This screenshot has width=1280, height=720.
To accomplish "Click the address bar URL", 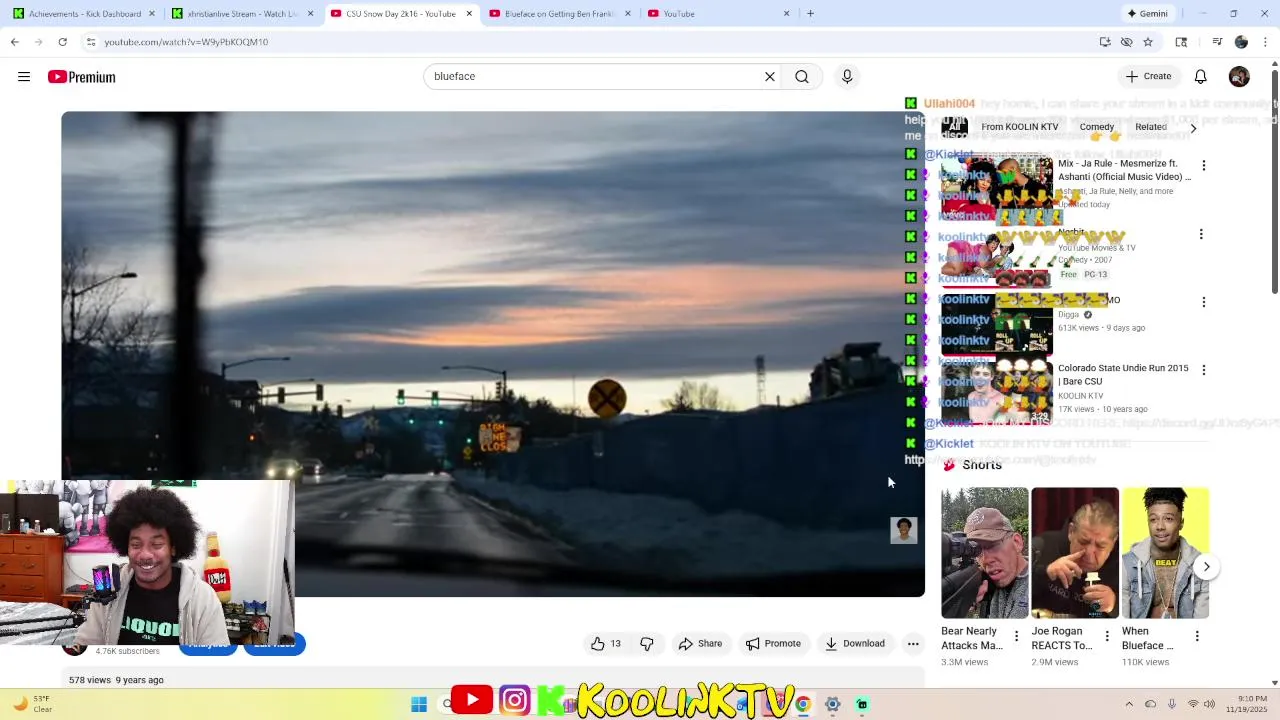I will [186, 42].
